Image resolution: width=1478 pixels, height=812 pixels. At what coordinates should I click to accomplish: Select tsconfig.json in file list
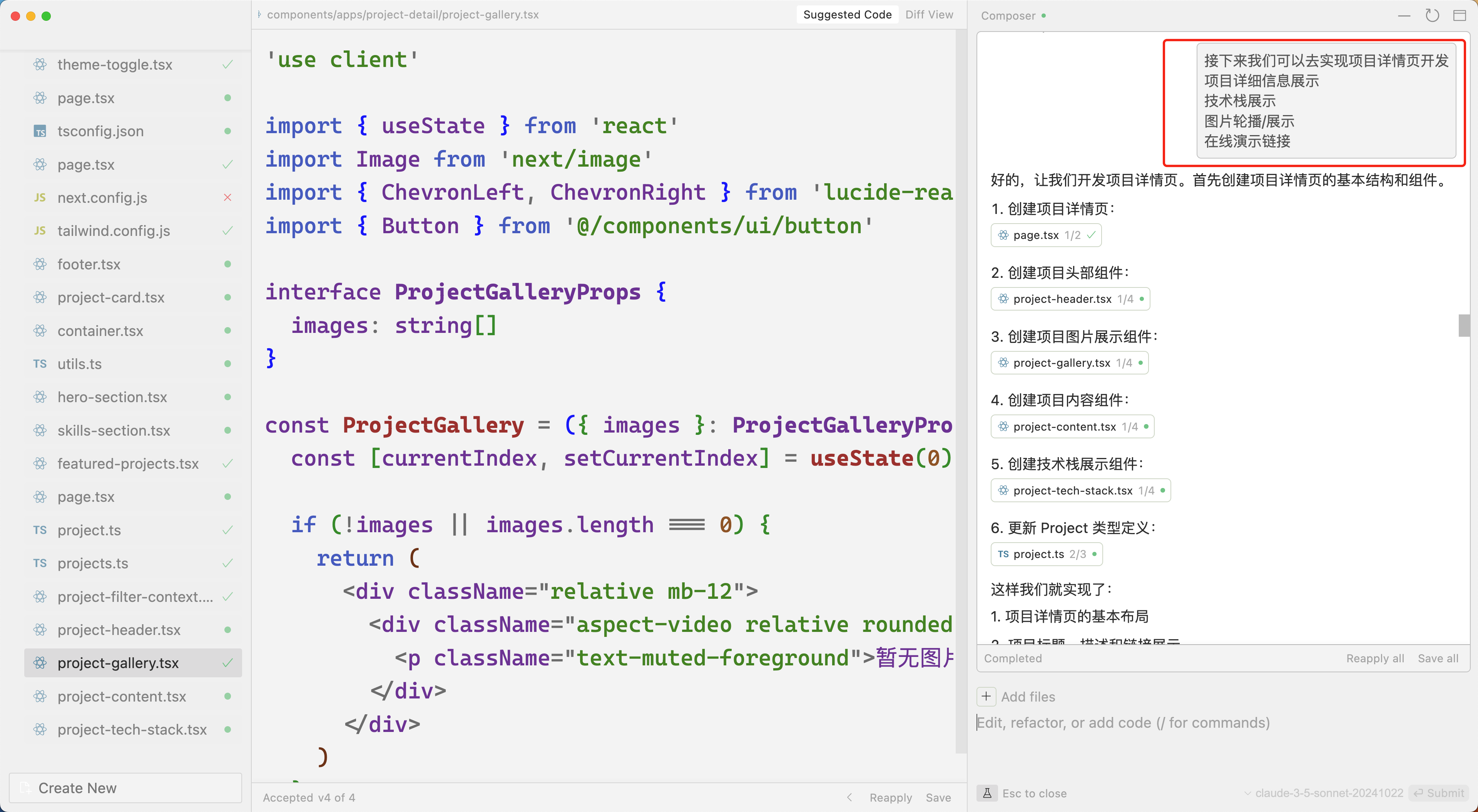(x=132, y=131)
